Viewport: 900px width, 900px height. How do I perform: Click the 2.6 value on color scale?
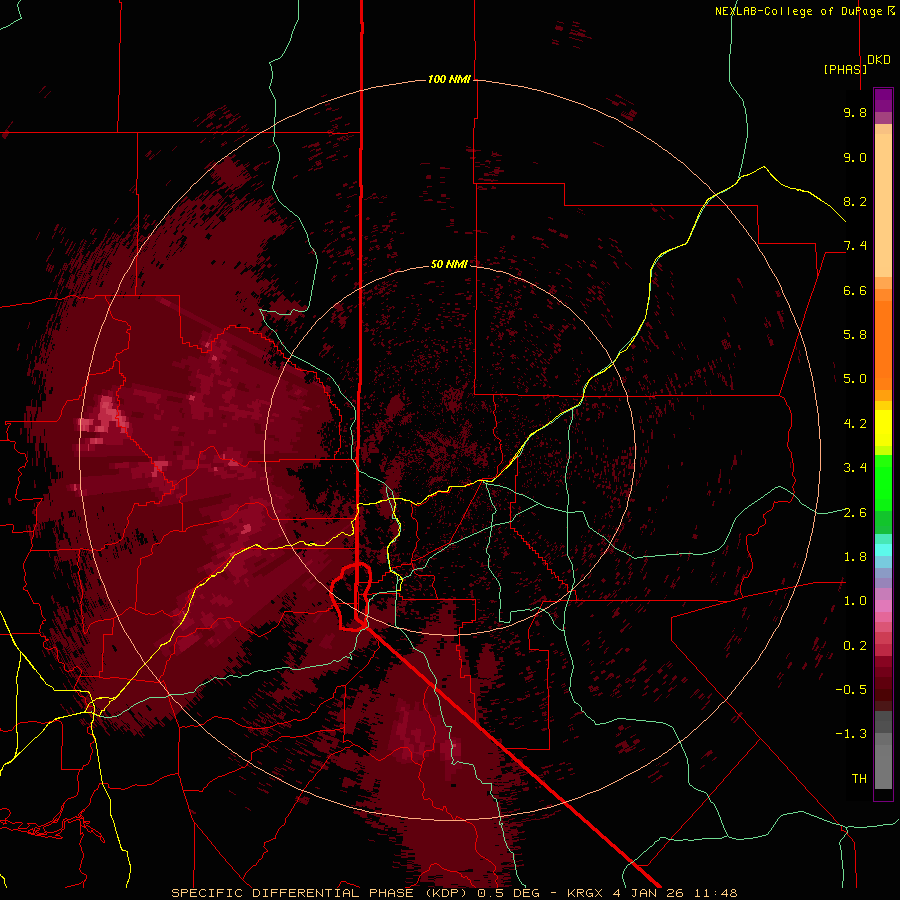pyautogui.click(x=855, y=513)
